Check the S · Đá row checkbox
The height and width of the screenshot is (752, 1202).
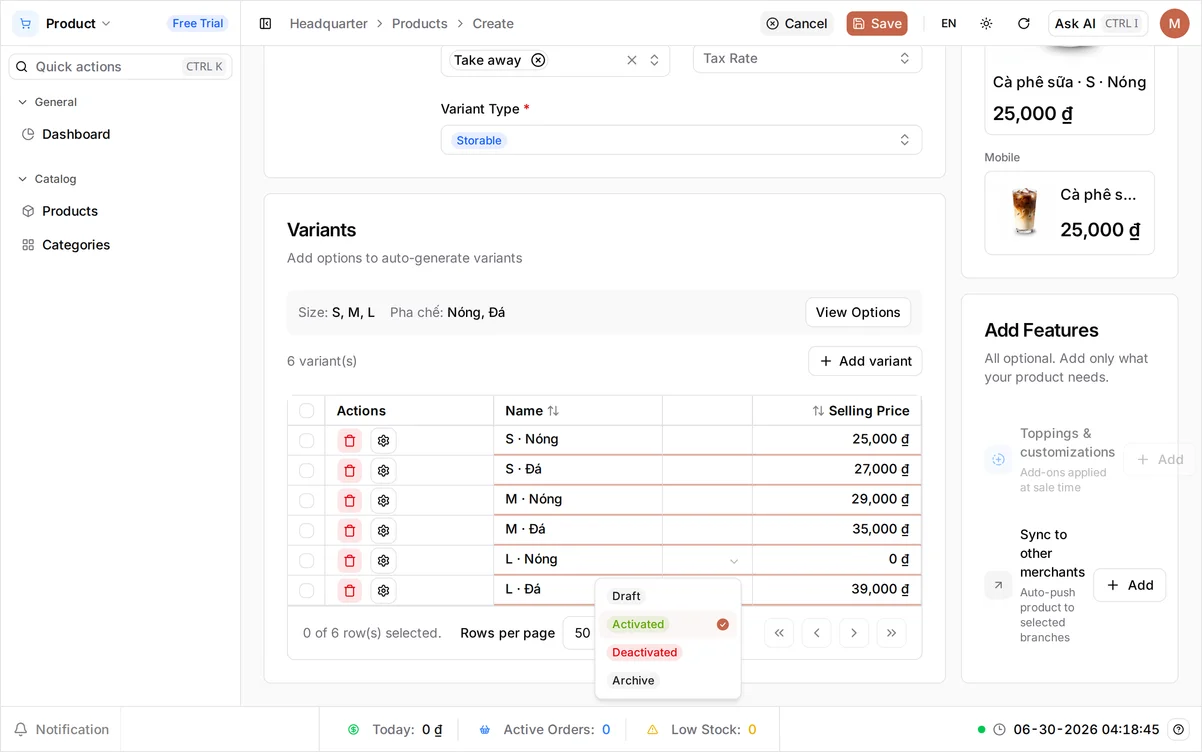tap(307, 470)
